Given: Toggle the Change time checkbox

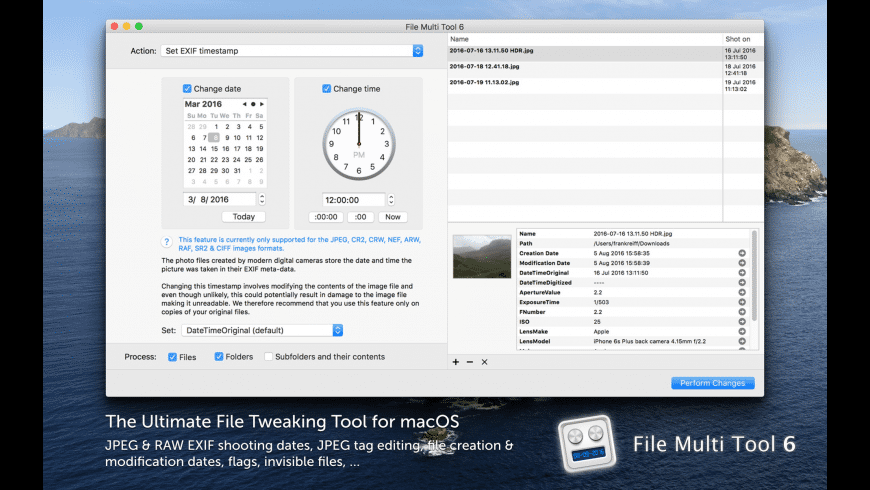Looking at the screenshot, I should [x=326, y=89].
